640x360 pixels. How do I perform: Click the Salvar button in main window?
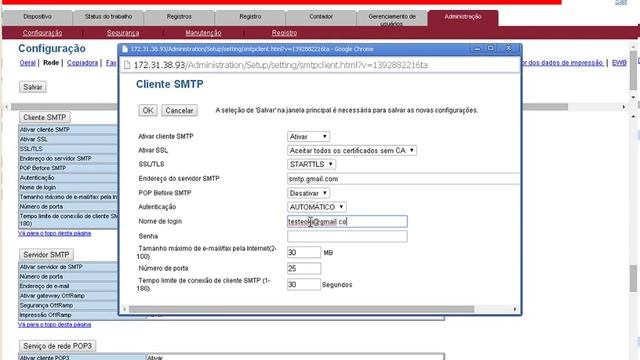[33, 87]
